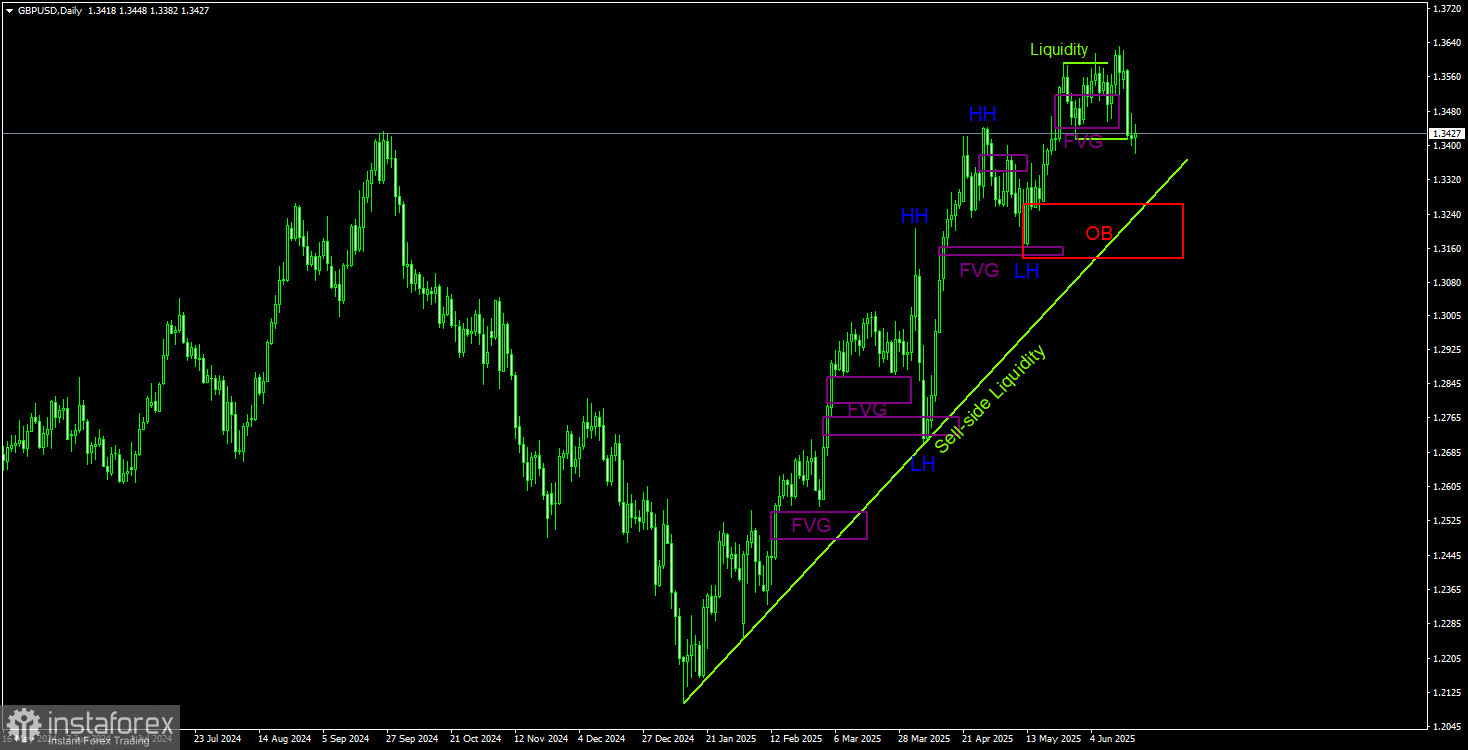1468x750 pixels.
Task: Click the FVG label below the Liquidity box
Action: tap(1083, 142)
